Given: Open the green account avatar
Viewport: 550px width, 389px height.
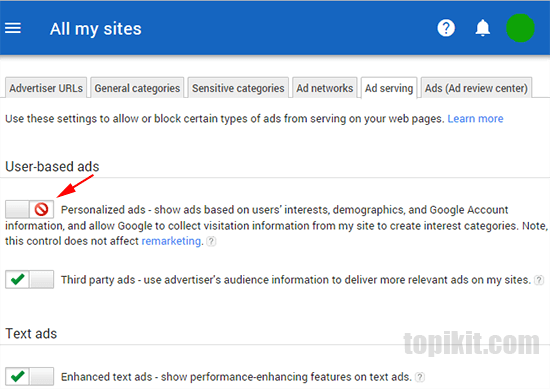Looking at the screenshot, I should click(x=520, y=28).
